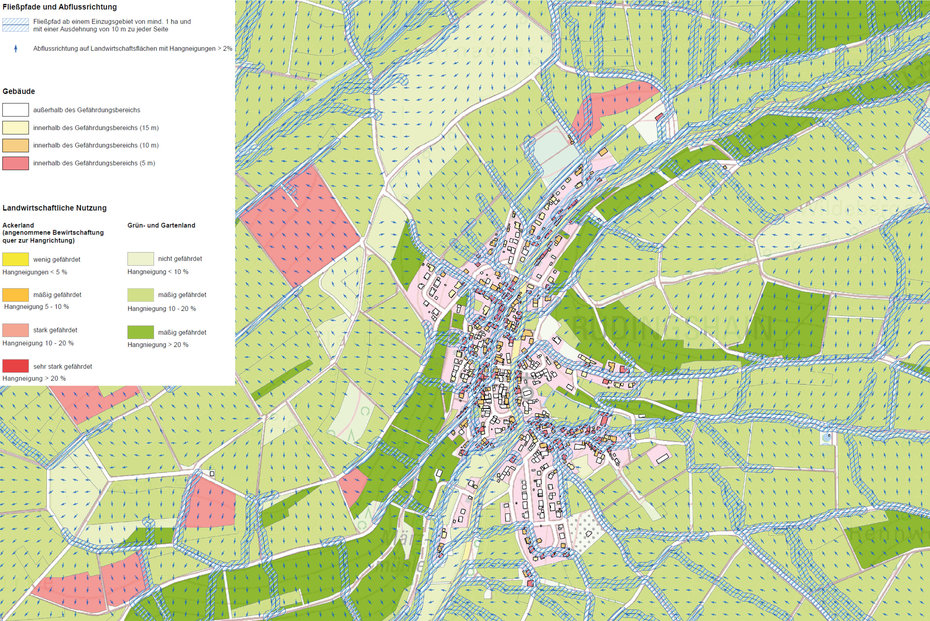Viewport: 930px width, 621px height.
Task: Click the 'stark gefährdet' label
Action: [x=55, y=330]
